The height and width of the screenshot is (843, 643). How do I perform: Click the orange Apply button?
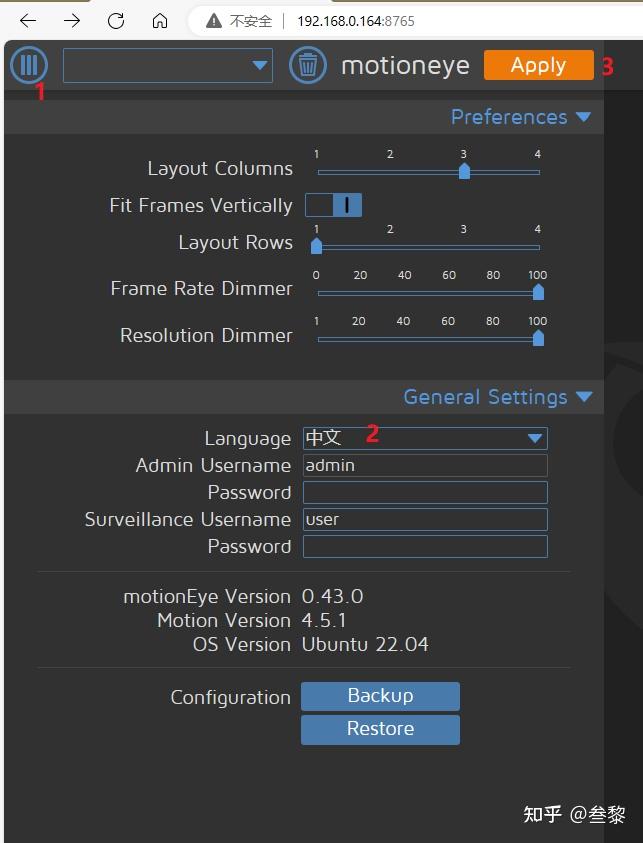(x=539, y=65)
